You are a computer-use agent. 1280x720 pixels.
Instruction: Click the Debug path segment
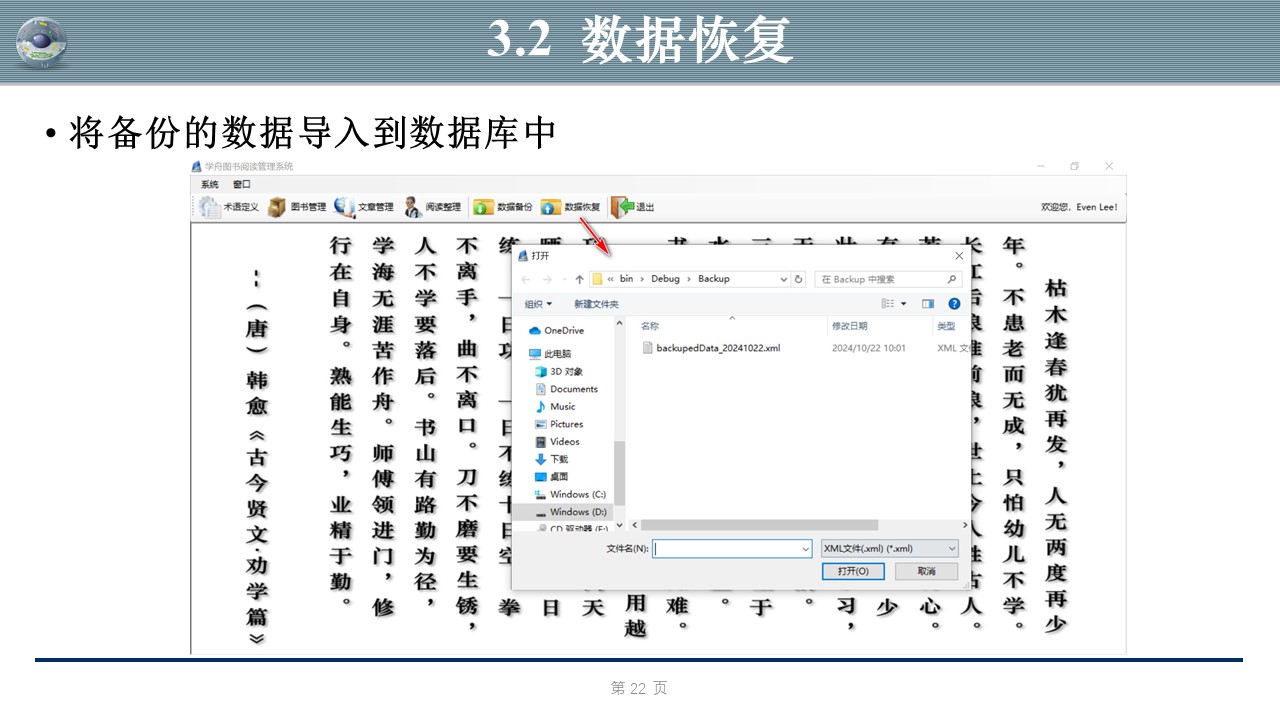tap(665, 279)
